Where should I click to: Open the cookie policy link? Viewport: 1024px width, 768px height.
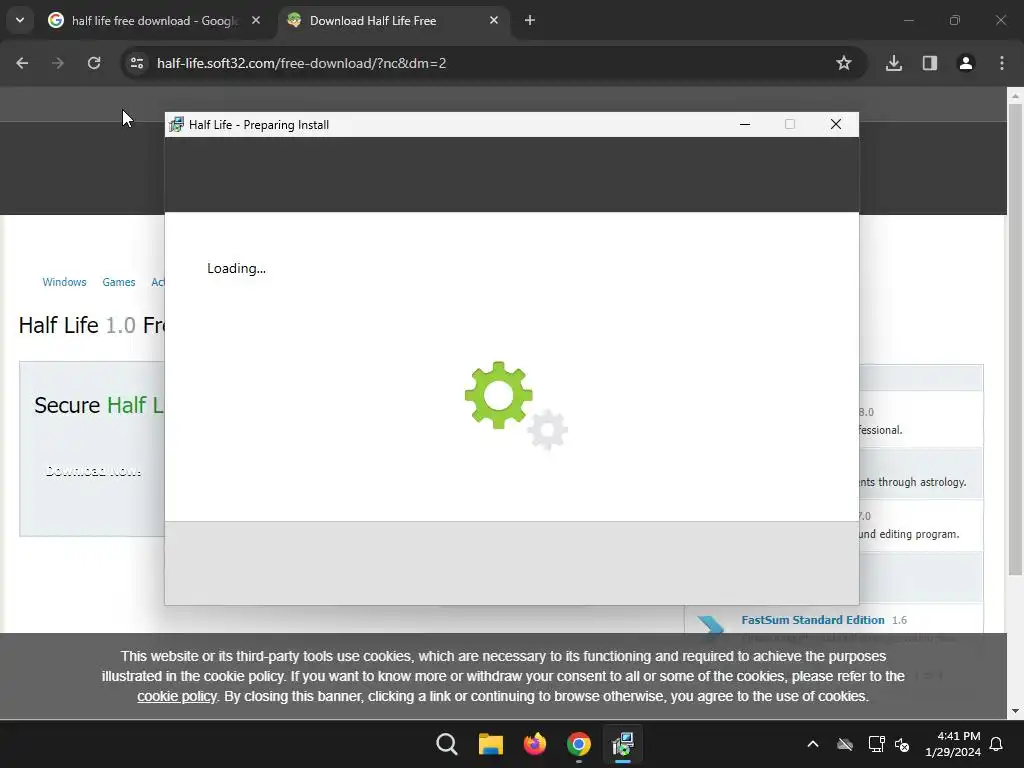click(x=176, y=696)
